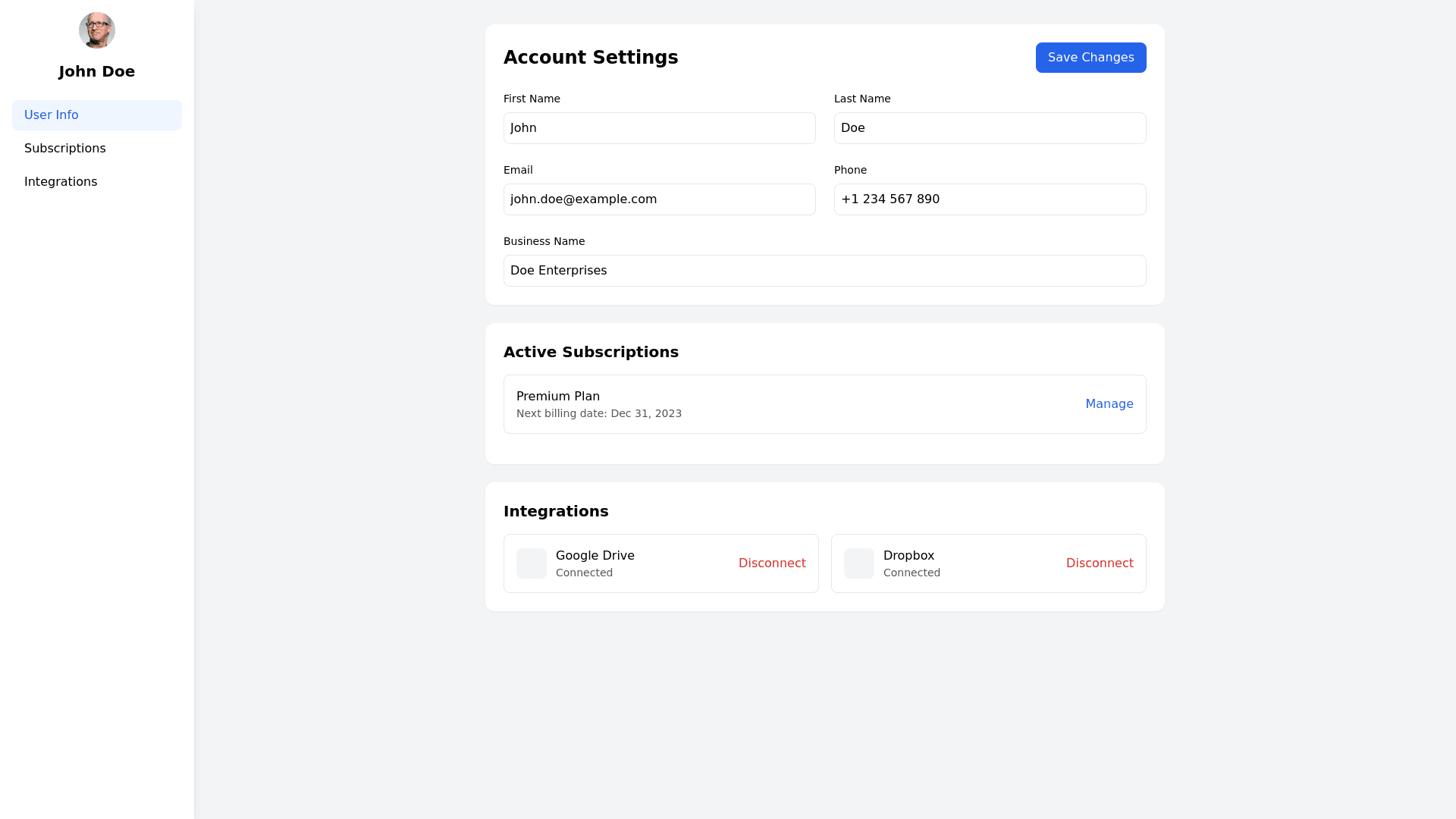
Task: Open the User Info sidebar section
Action: pos(97,115)
